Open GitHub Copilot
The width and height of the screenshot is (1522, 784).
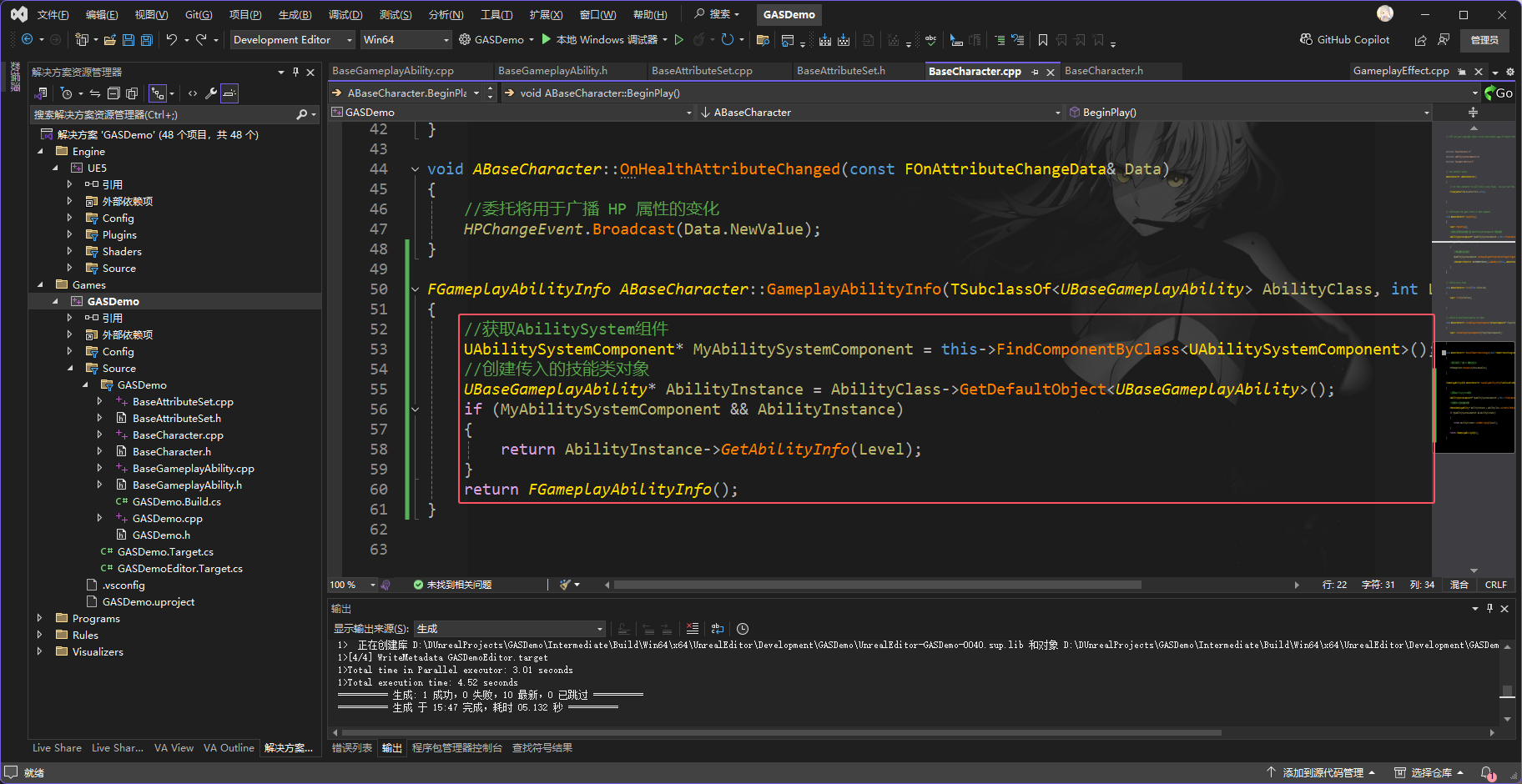pyautogui.click(x=1344, y=39)
